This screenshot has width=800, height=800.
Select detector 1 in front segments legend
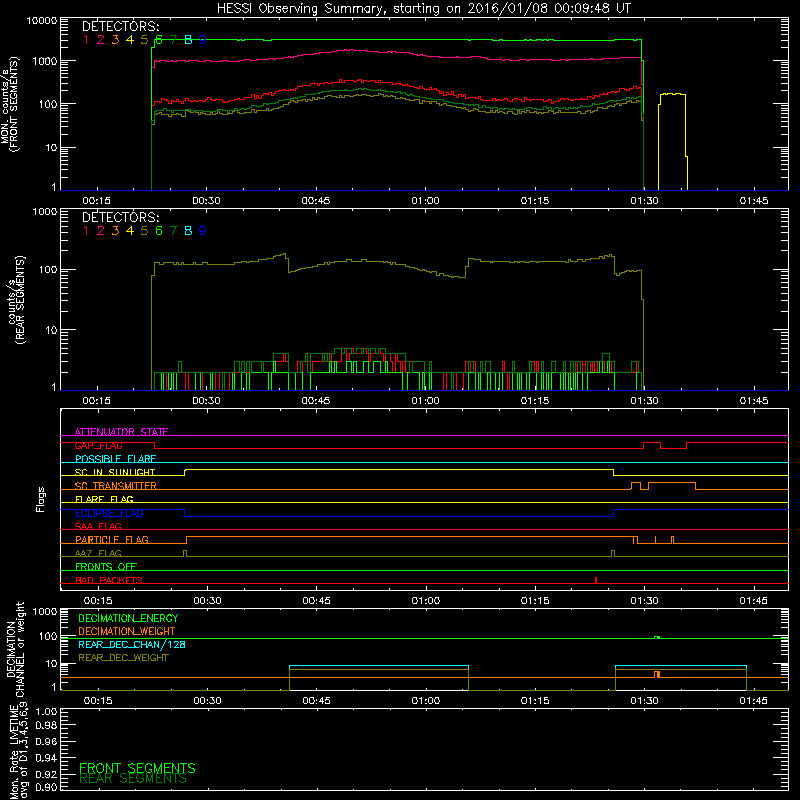tap(86, 40)
